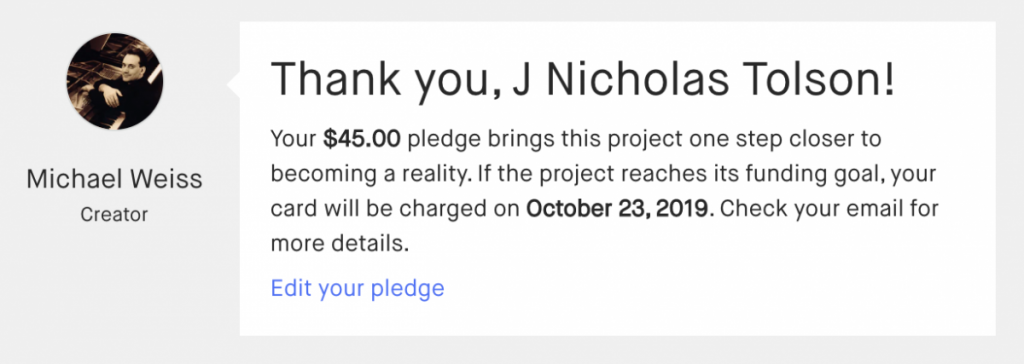Click the words more details.

340,245
